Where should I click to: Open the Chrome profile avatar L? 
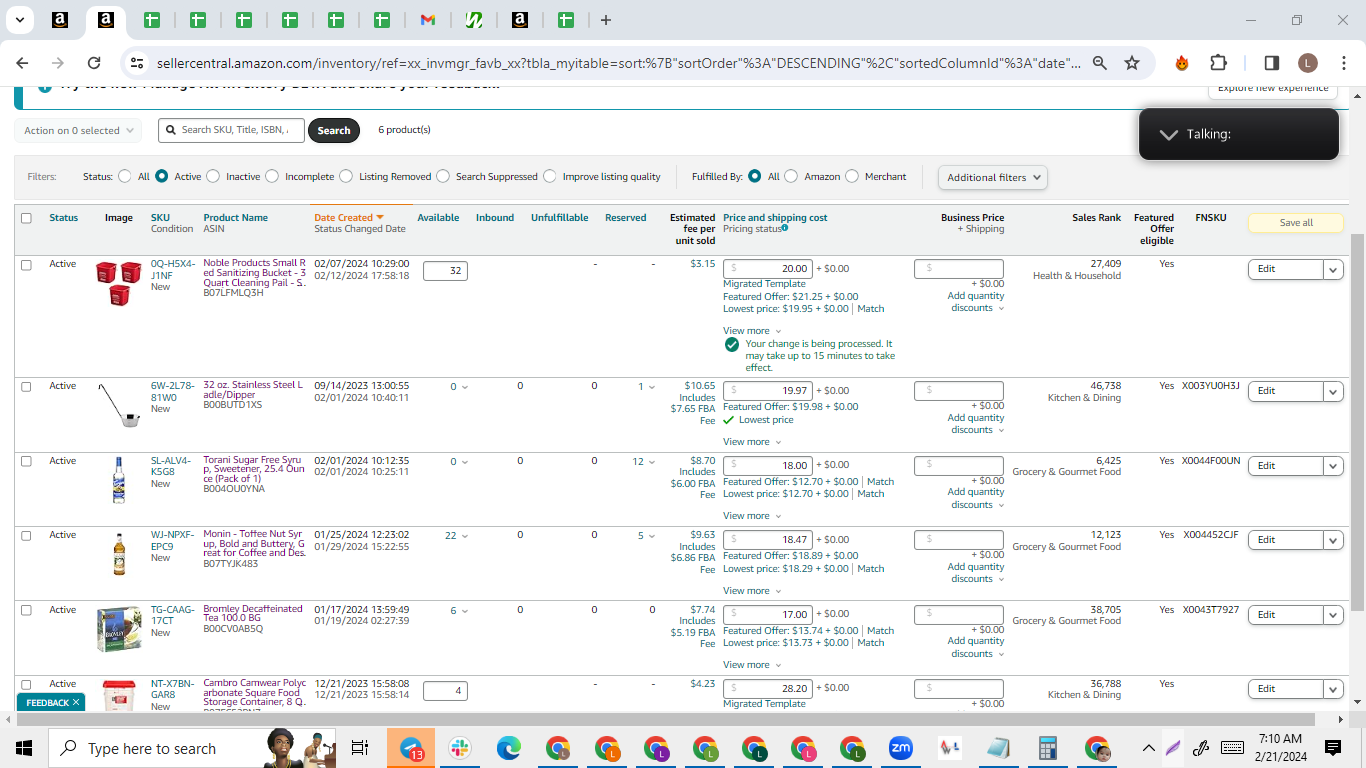tap(1308, 63)
